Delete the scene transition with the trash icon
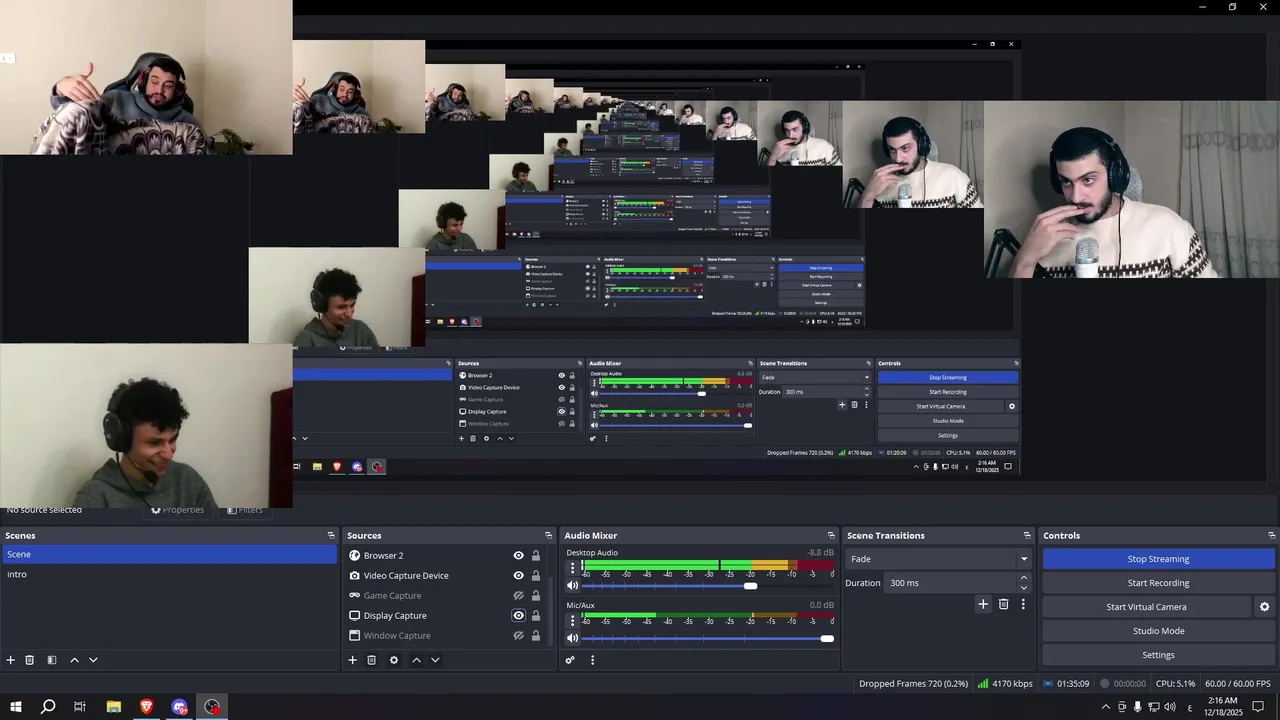The image size is (1280, 720). click(1004, 604)
